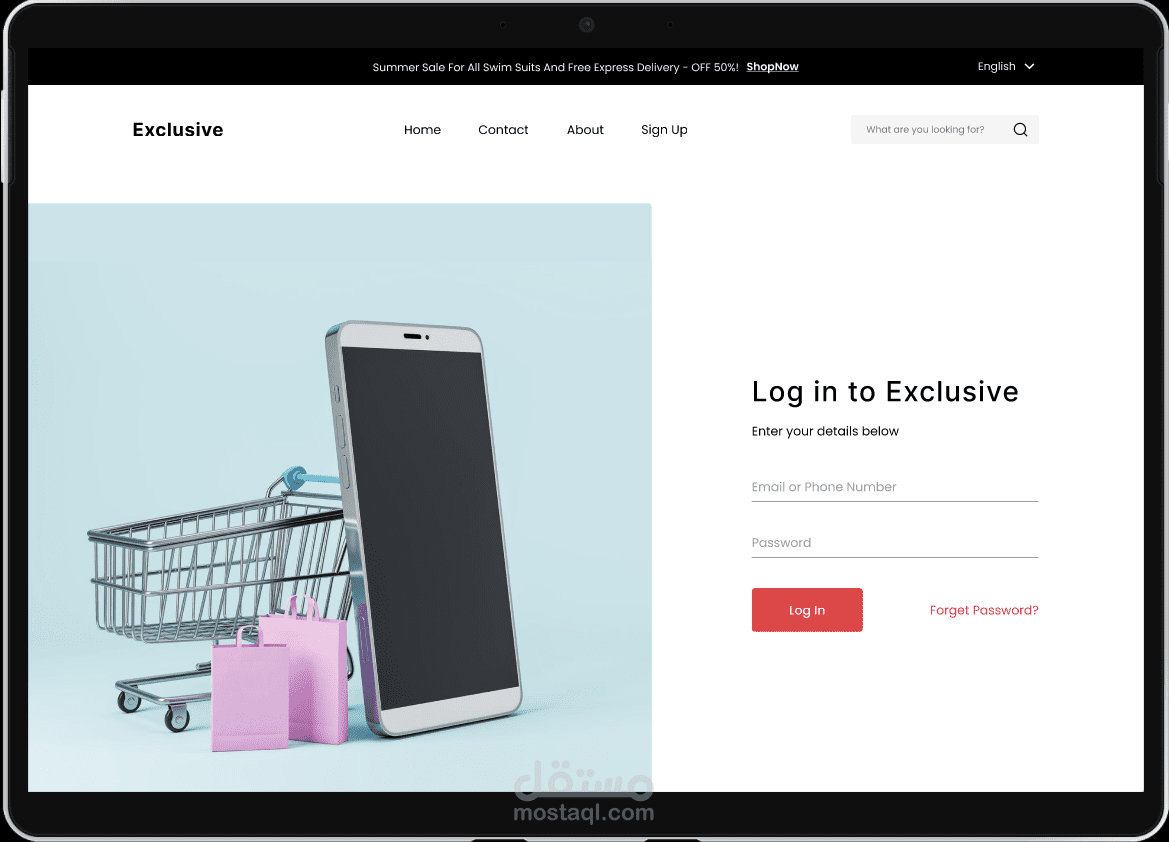The width and height of the screenshot is (1169, 842).
Task: Follow the ShopNow link in banner
Action: 772,66
